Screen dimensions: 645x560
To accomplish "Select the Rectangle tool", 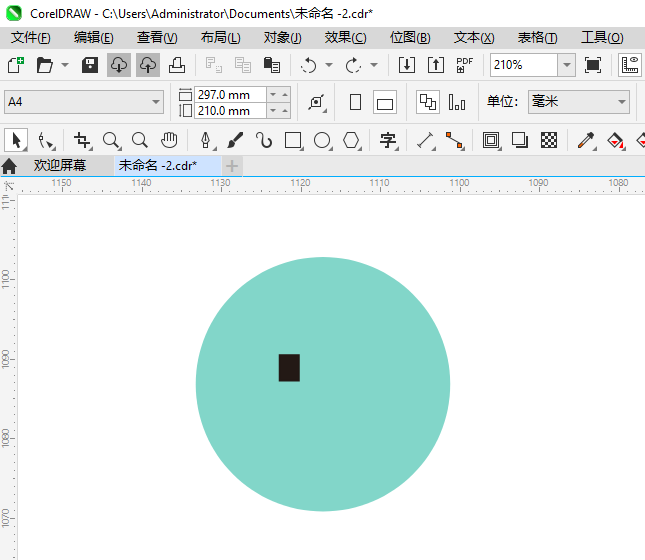I will (x=293, y=141).
